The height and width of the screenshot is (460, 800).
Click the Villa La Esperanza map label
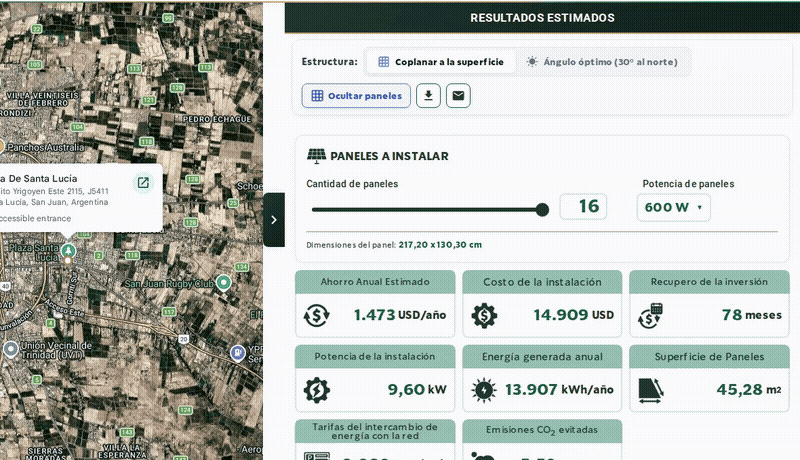click(x=122, y=451)
